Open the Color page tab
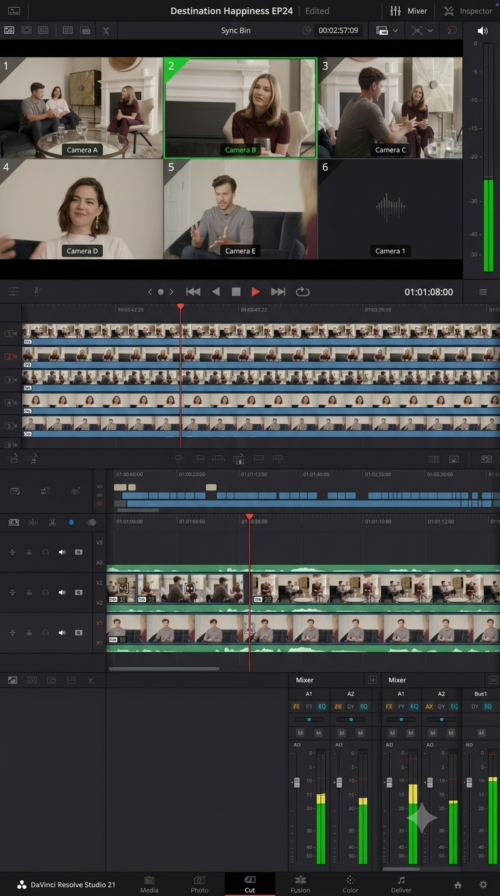 tap(350, 884)
